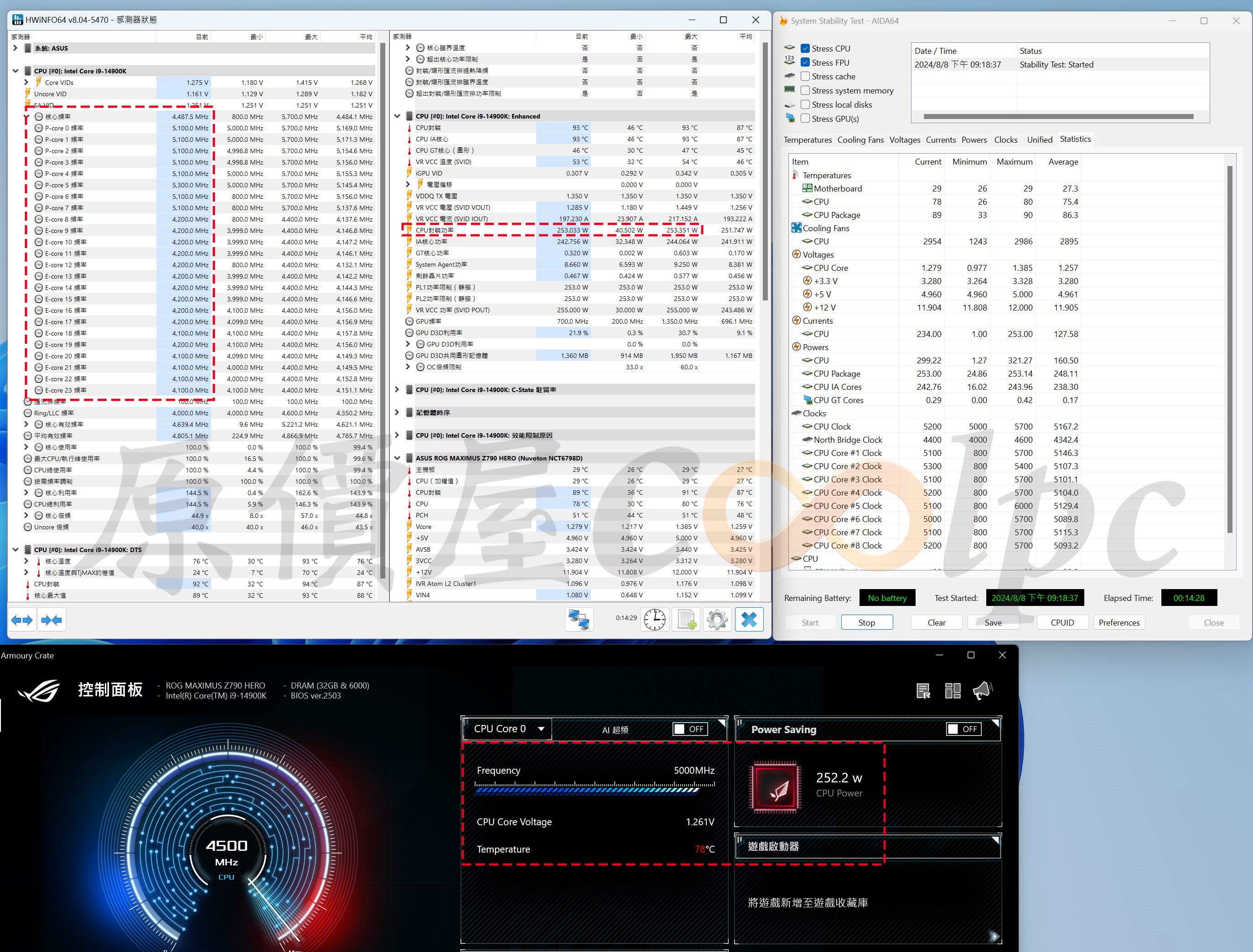Screen dimensions: 1253x952
Task: Toggle Stress FPU checkbox
Action: [805, 62]
